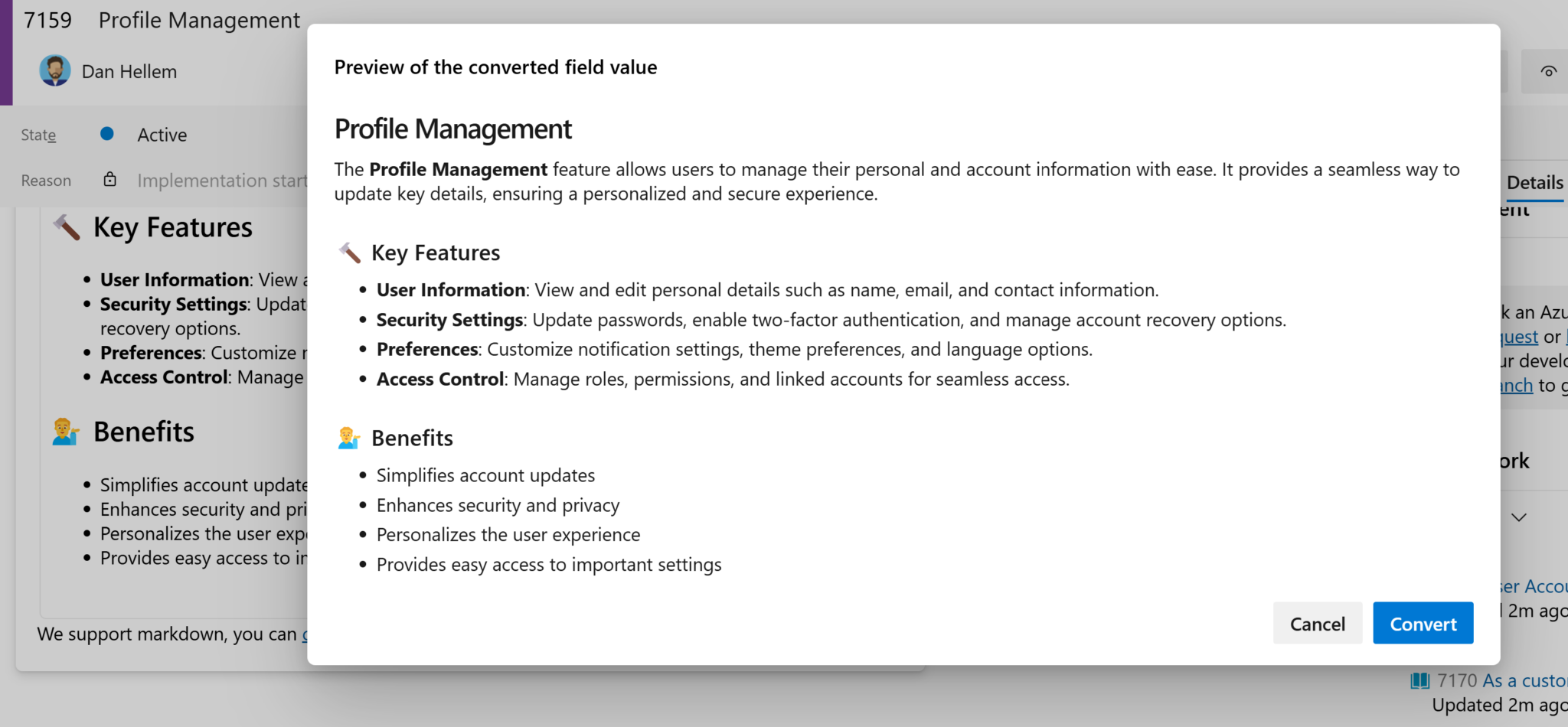
Task: Switch to the Details tab
Action: [x=1534, y=182]
